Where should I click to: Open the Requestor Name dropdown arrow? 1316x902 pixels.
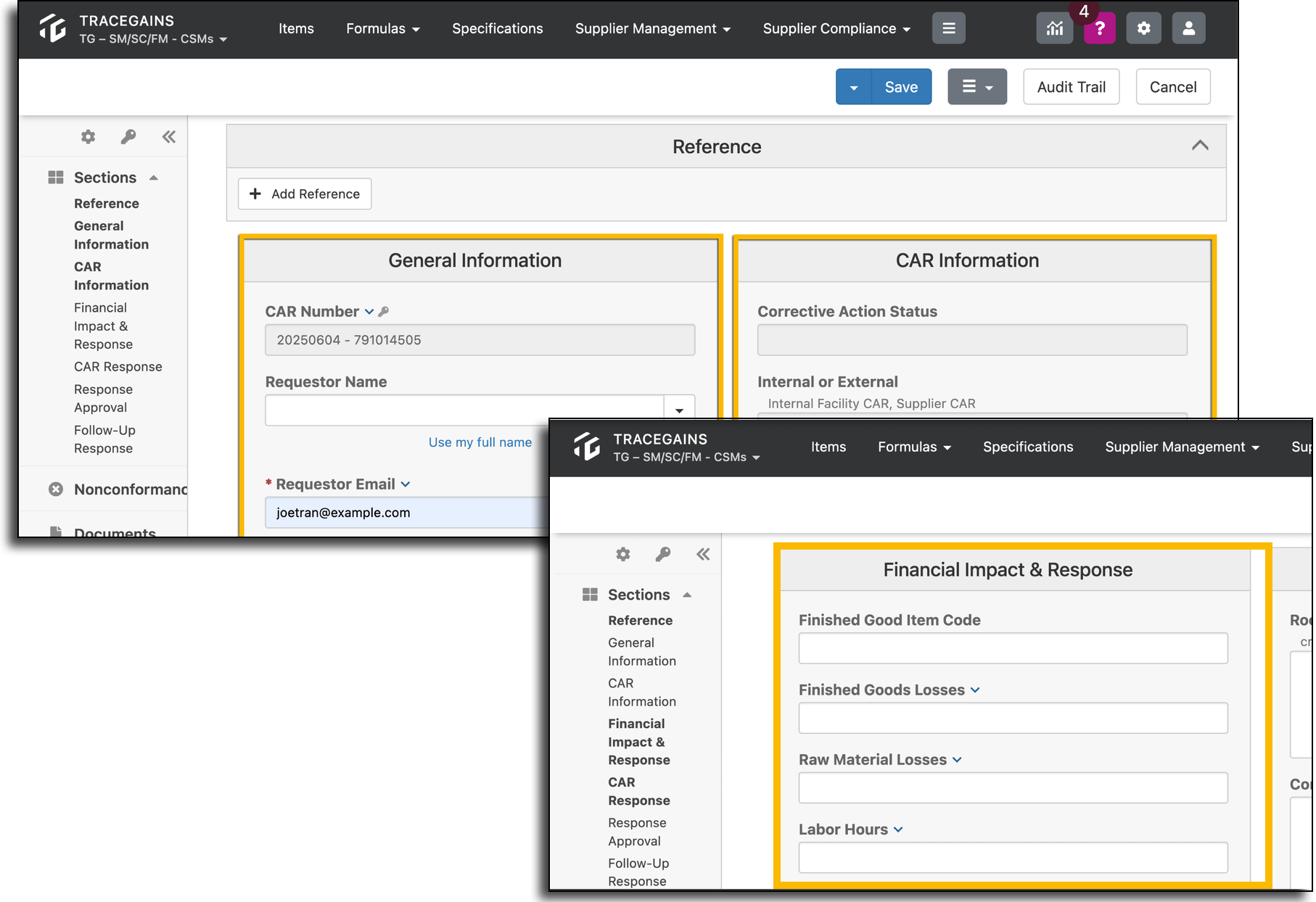coord(680,410)
